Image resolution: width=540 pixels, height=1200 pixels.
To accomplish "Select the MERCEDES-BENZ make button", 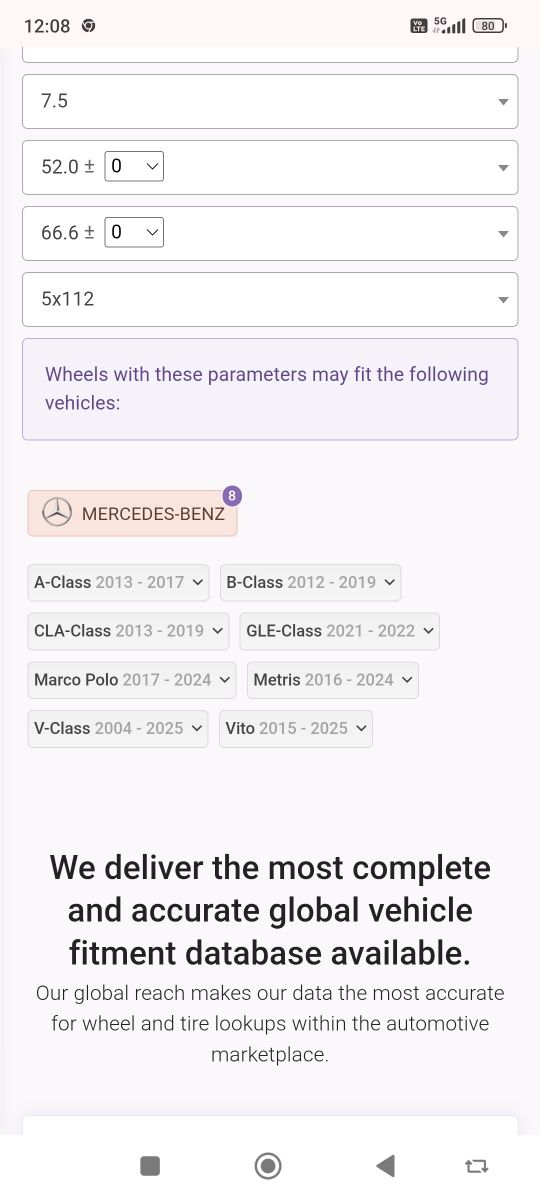I will click(x=132, y=513).
